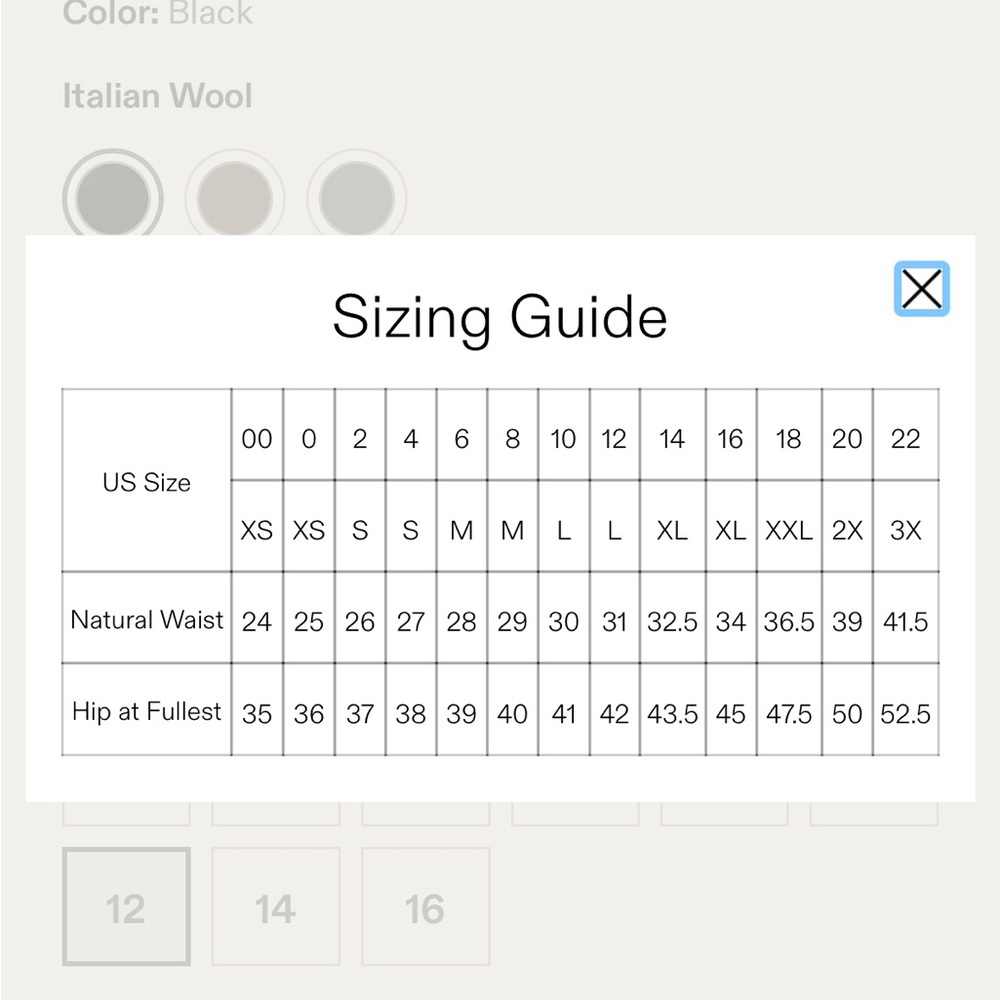The height and width of the screenshot is (1000, 1000).
Task: Click the Sizing Guide heading
Action: (500, 317)
